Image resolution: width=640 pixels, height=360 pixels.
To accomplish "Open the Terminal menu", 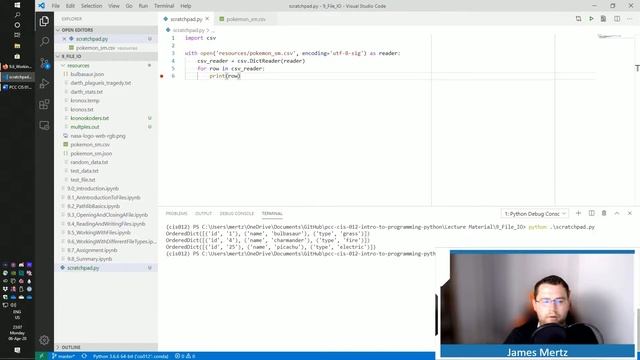I will point(164,6).
